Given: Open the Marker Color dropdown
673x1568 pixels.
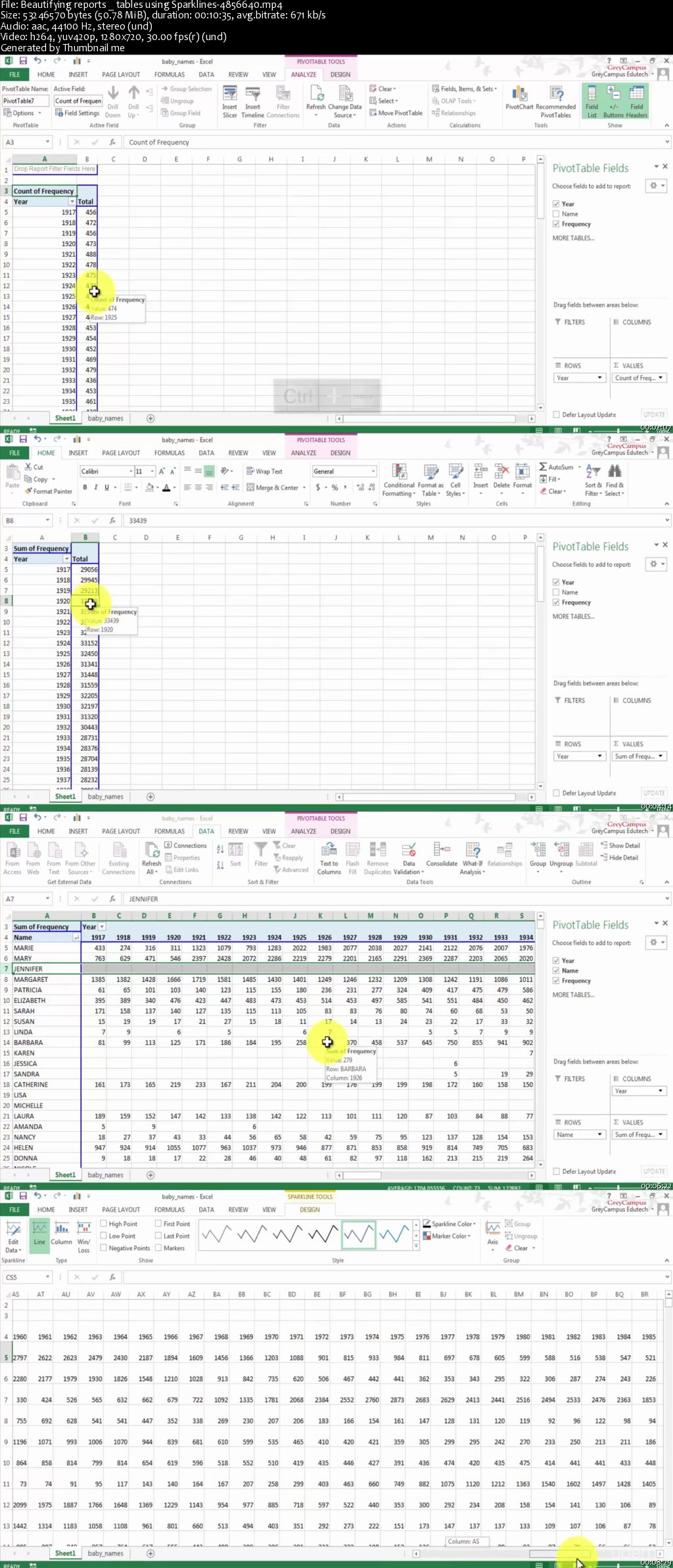Looking at the screenshot, I should click(x=446, y=1236).
